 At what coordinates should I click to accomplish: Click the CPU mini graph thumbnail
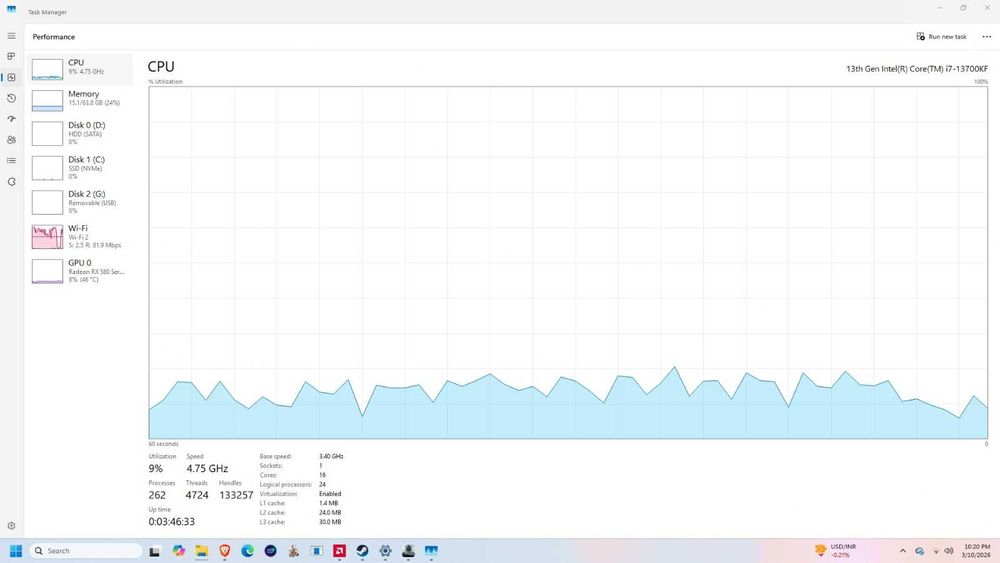pos(47,69)
